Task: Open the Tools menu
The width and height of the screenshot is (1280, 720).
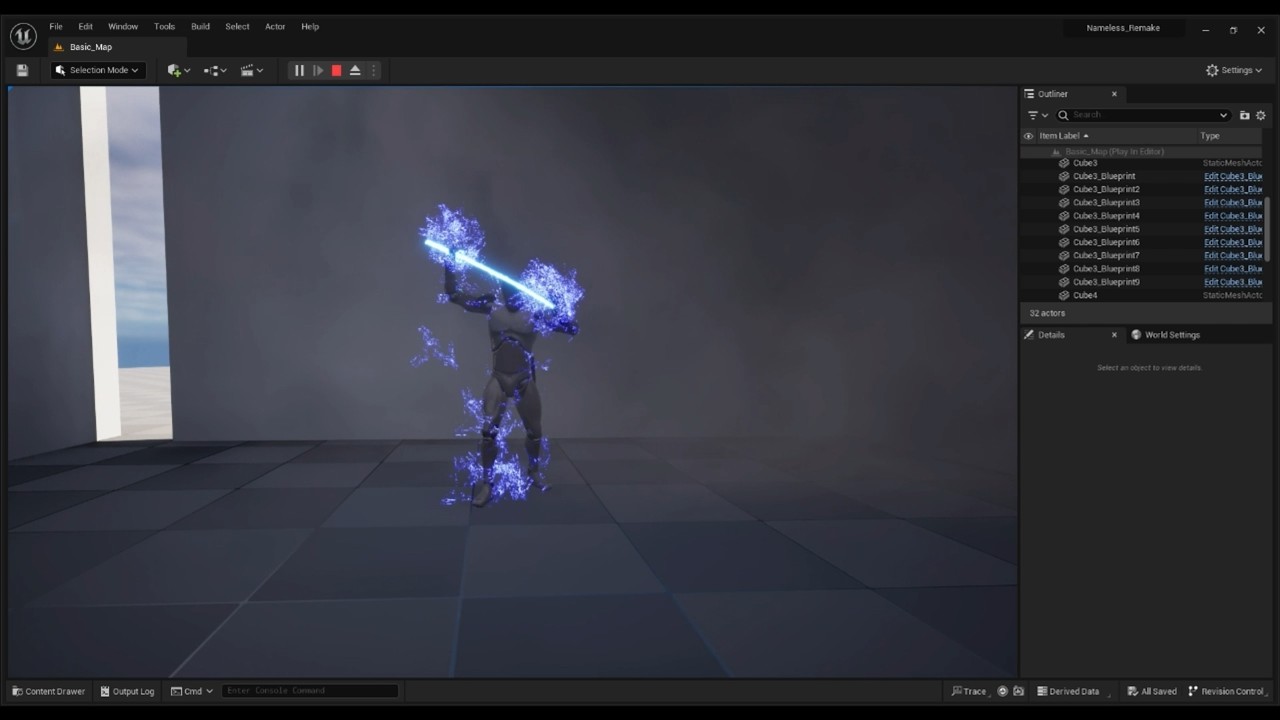Action: [x=164, y=26]
